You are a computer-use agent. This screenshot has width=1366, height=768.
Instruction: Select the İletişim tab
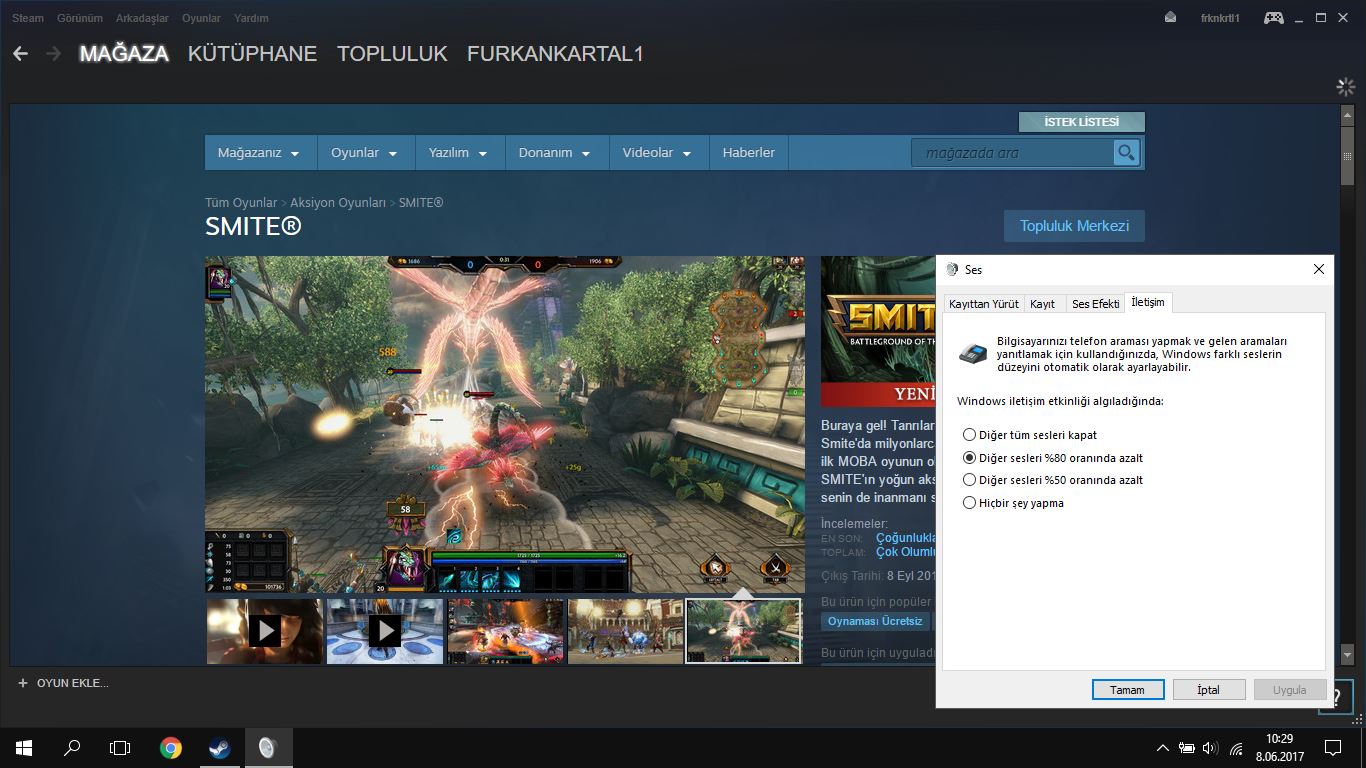[1148, 302]
